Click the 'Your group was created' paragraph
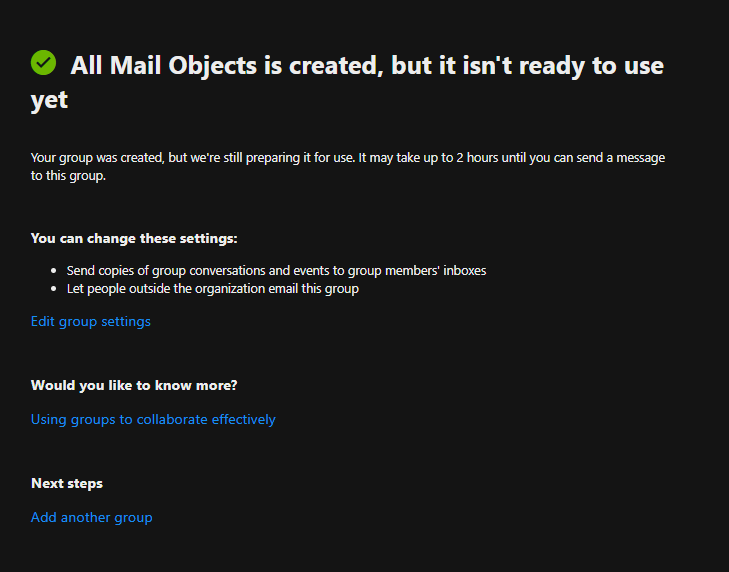 pyautogui.click(x=348, y=166)
